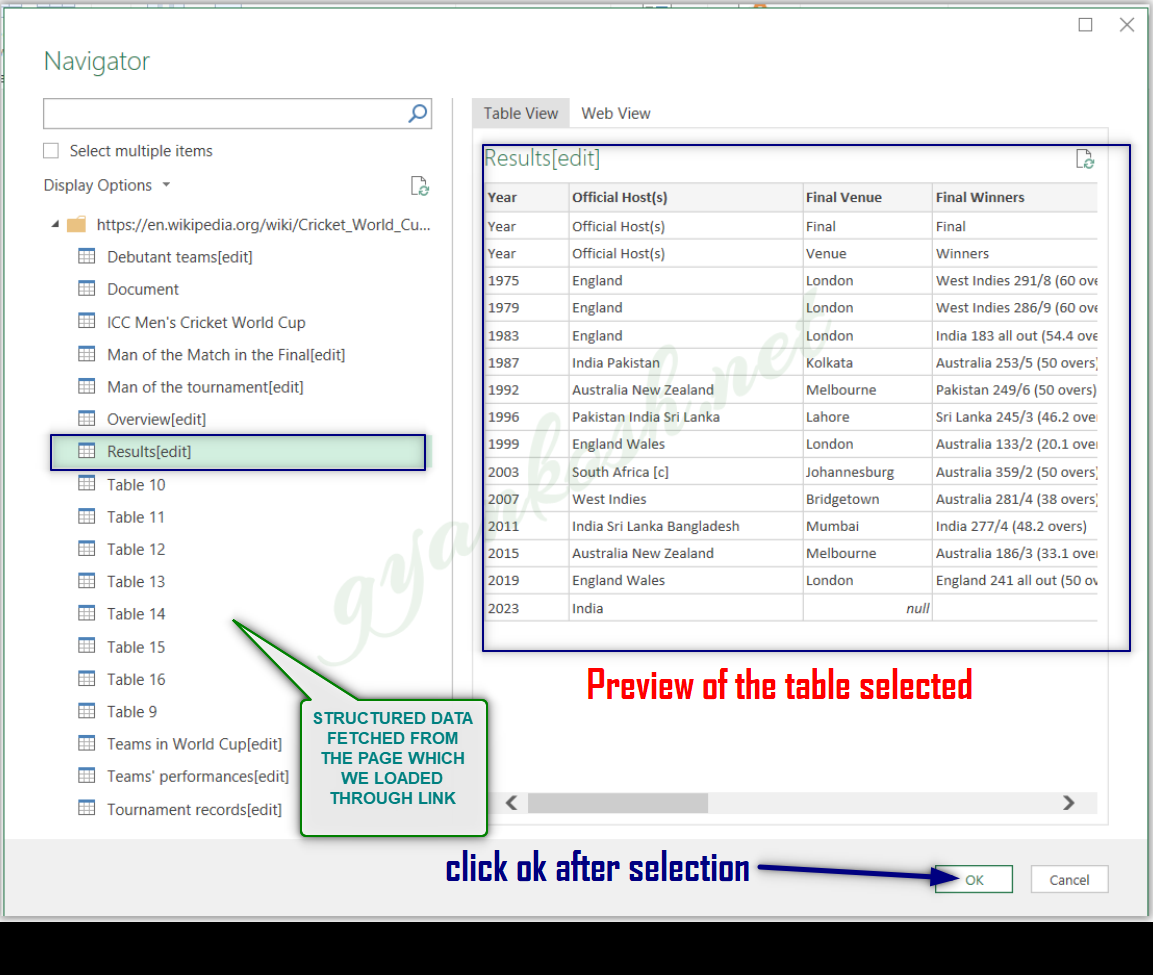The image size is (1153, 975).
Task: Click the OK button
Action: point(974,879)
